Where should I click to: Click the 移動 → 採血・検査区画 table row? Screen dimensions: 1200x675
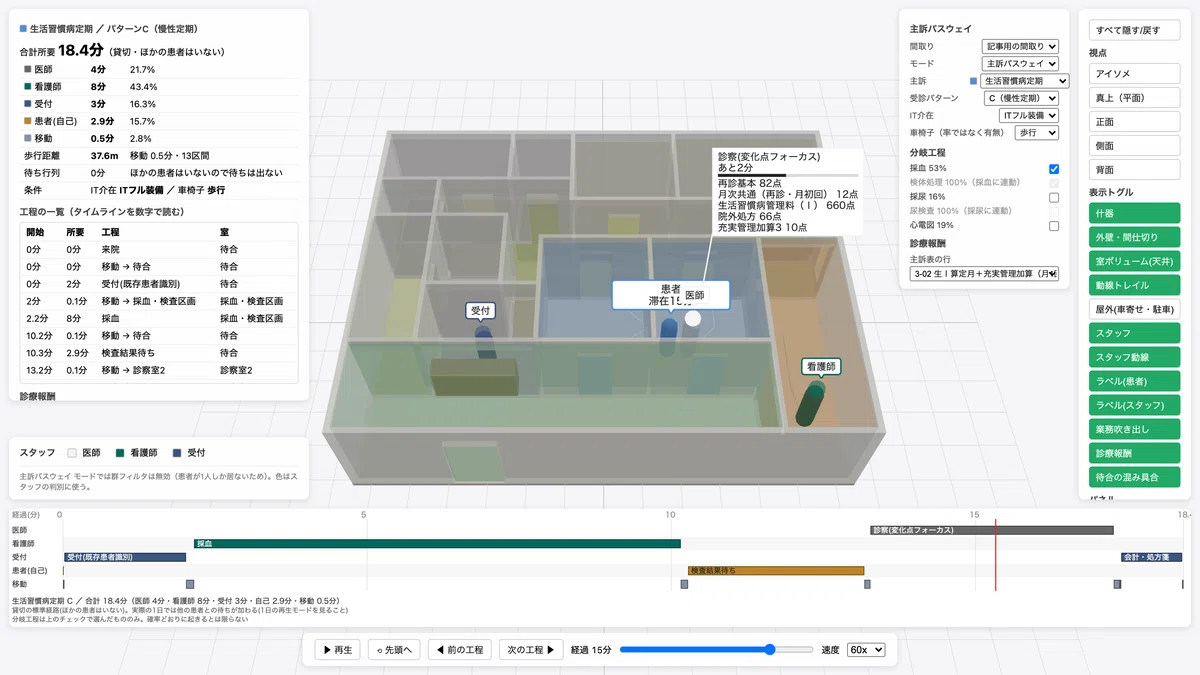point(158,301)
